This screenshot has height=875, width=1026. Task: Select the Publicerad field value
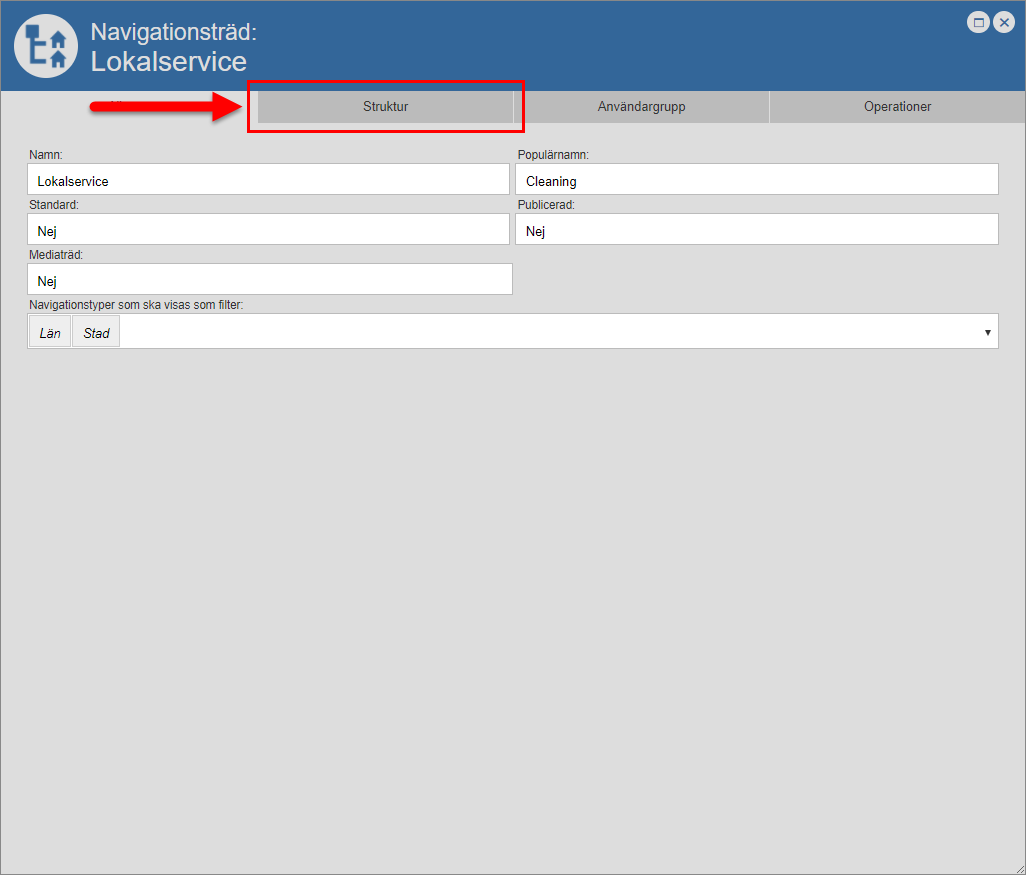(756, 230)
